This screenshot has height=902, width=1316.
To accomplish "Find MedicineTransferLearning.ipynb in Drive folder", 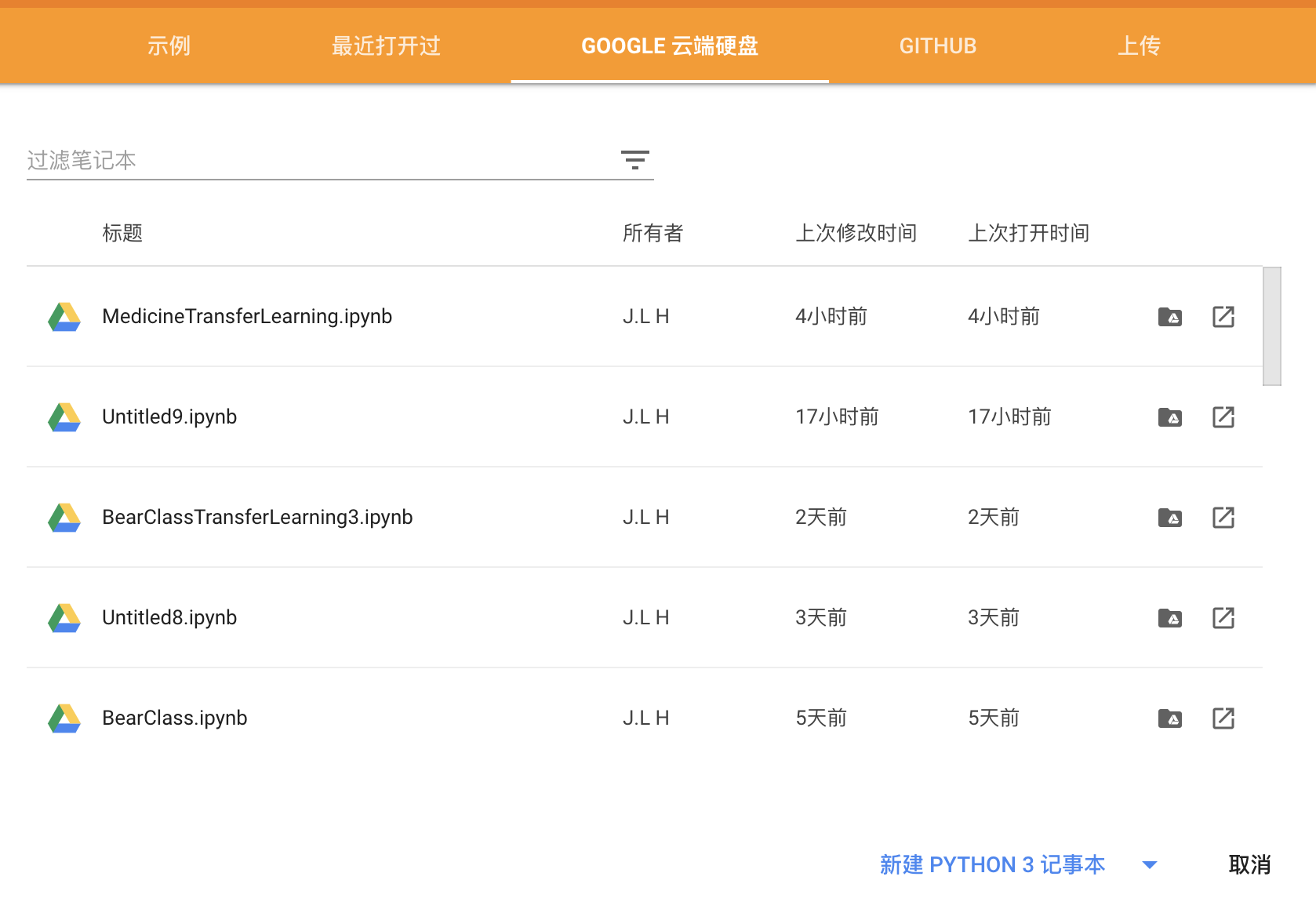I will click(x=1170, y=317).
